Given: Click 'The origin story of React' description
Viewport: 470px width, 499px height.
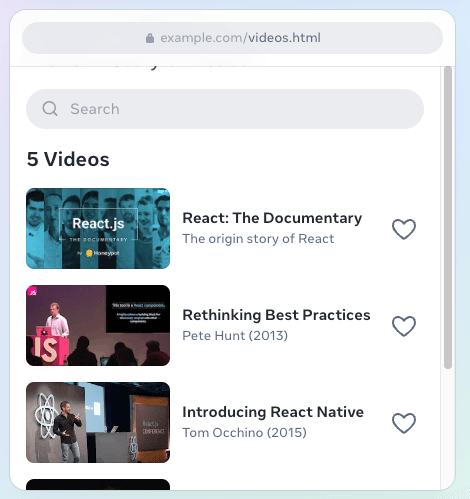Looking at the screenshot, I should 258,239.
